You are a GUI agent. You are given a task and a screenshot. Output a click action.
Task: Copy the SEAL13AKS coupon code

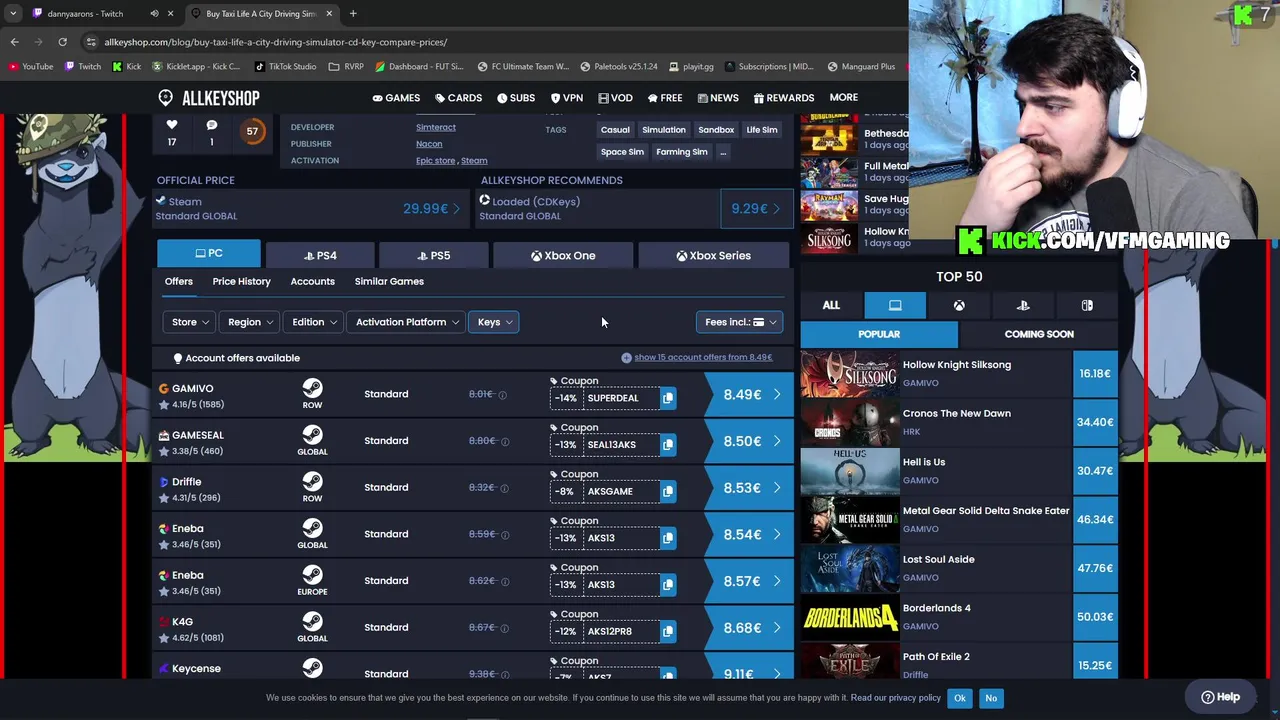point(668,444)
